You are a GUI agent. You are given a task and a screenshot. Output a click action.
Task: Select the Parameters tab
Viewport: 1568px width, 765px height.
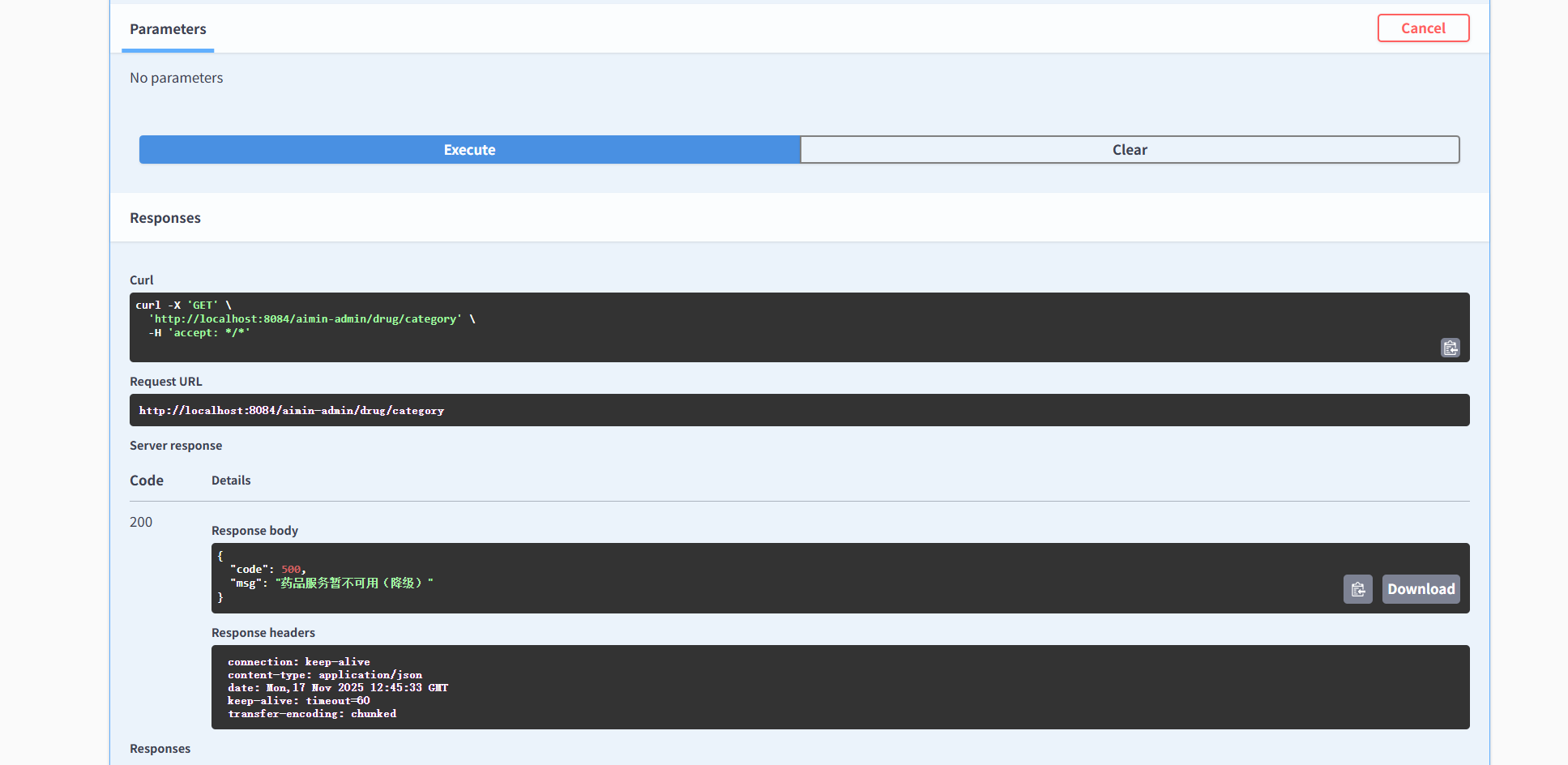tap(168, 29)
